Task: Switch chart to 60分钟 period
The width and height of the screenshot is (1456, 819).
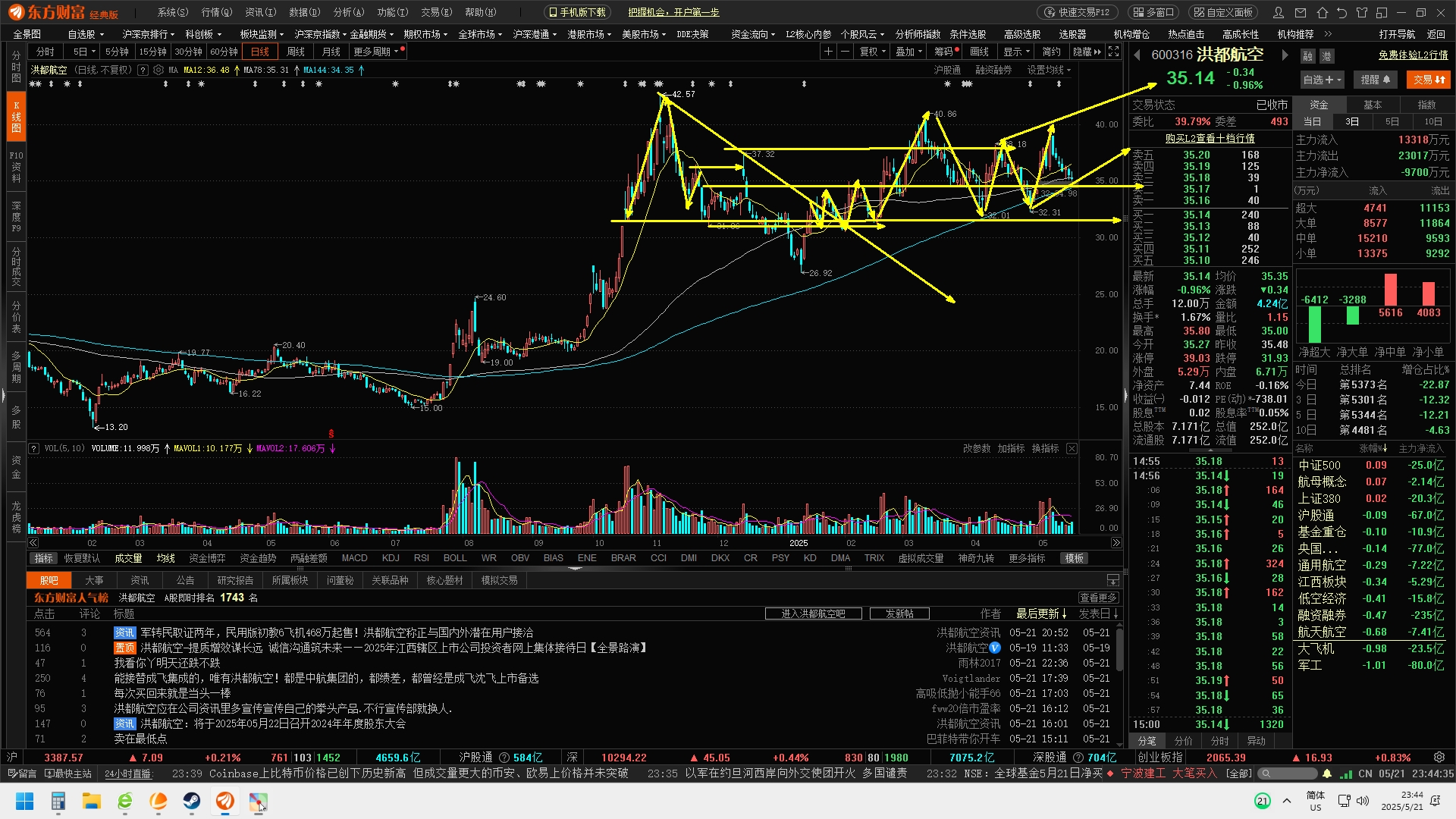Action: coord(224,52)
